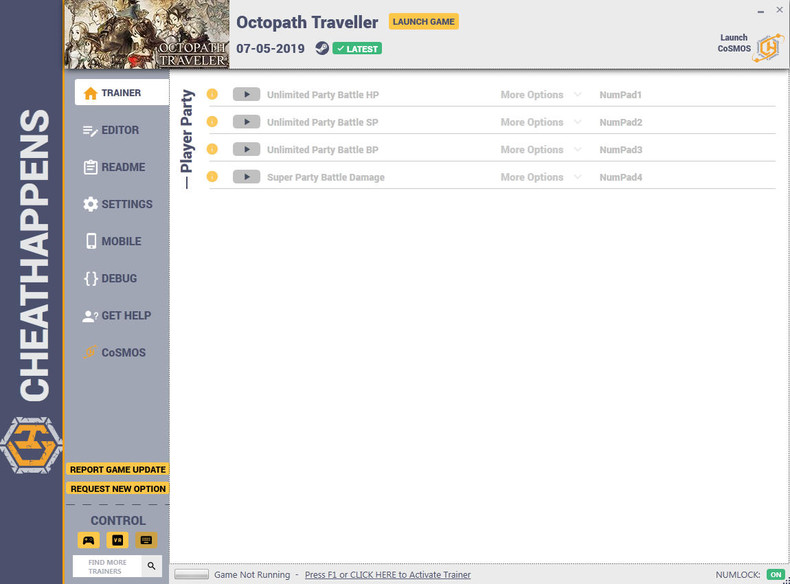Click the link to activate trainer
Image resolution: width=790 pixels, height=584 pixels.
(387, 574)
